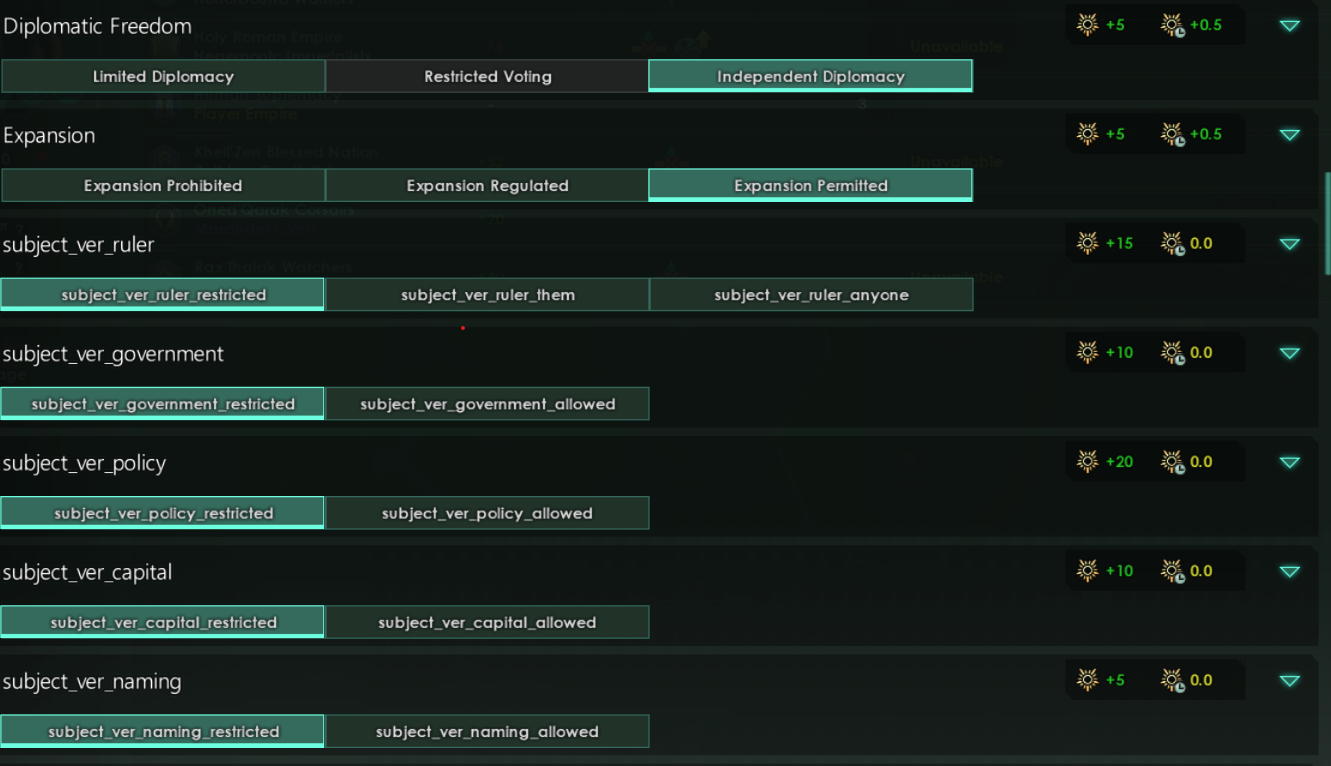Viewport: 1331px width, 766px height.
Task: Click loyalty icon in subject_ver_naming row
Action: [1087, 679]
